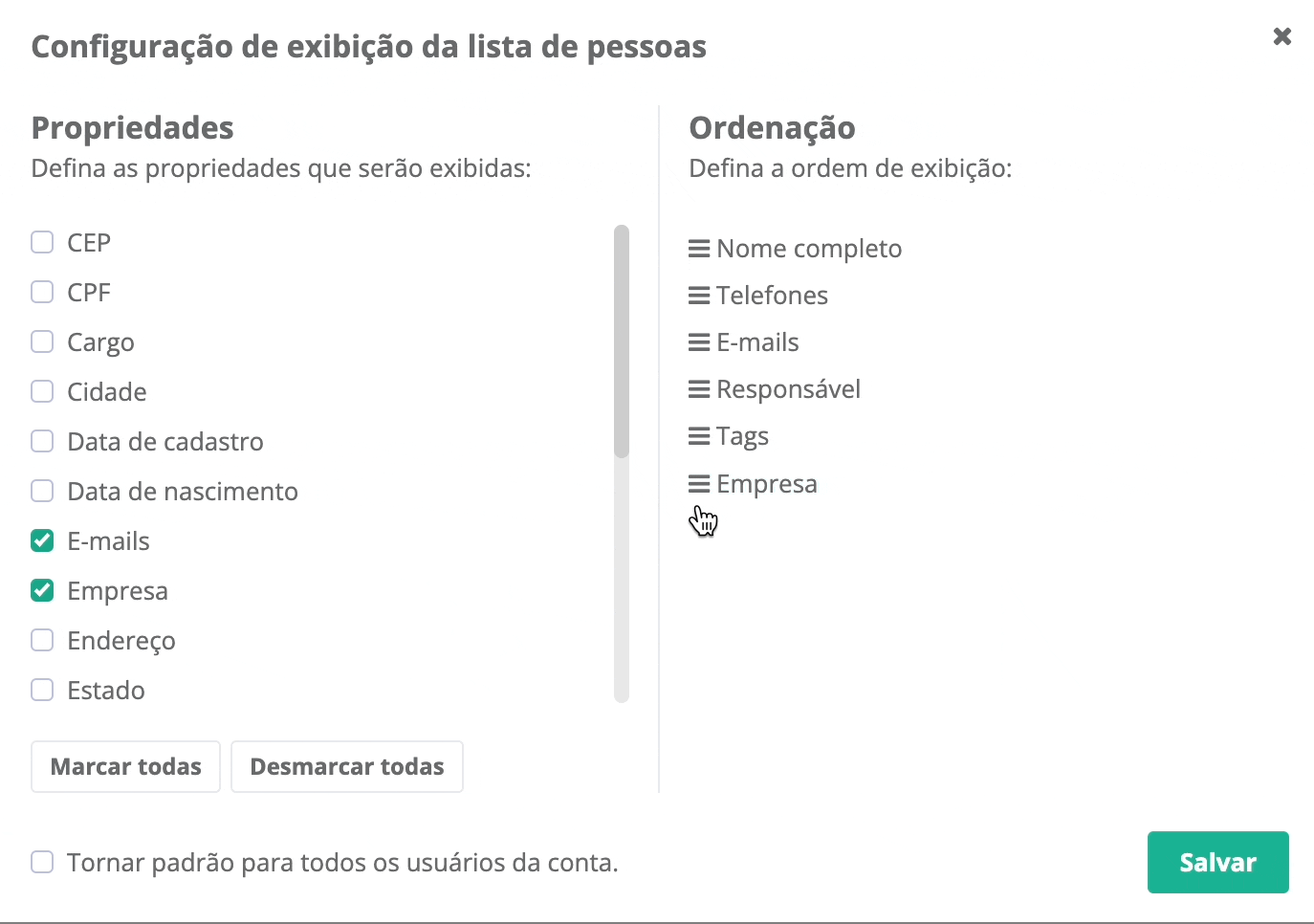The height and width of the screenshot is (924, 1314).
Task: Click the properties list scrollbar thumb
Action: pos(622,341)
